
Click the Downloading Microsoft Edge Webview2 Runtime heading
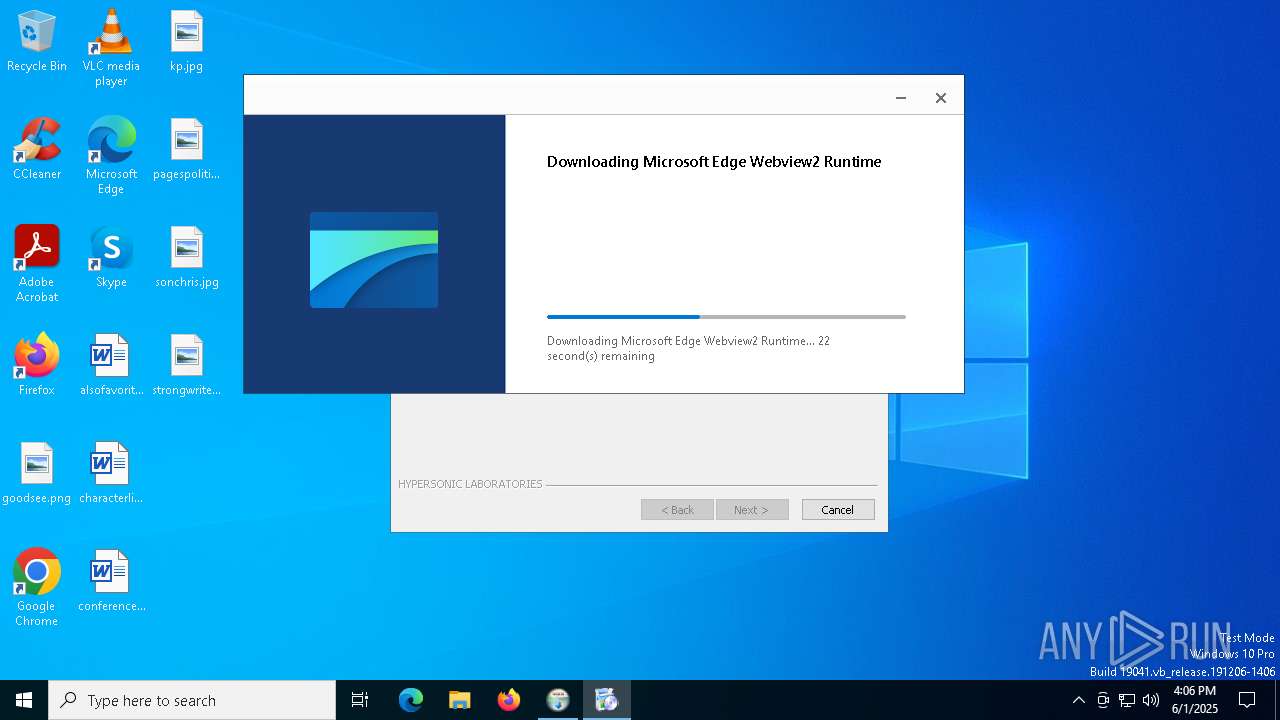click(x=714, y=162)
